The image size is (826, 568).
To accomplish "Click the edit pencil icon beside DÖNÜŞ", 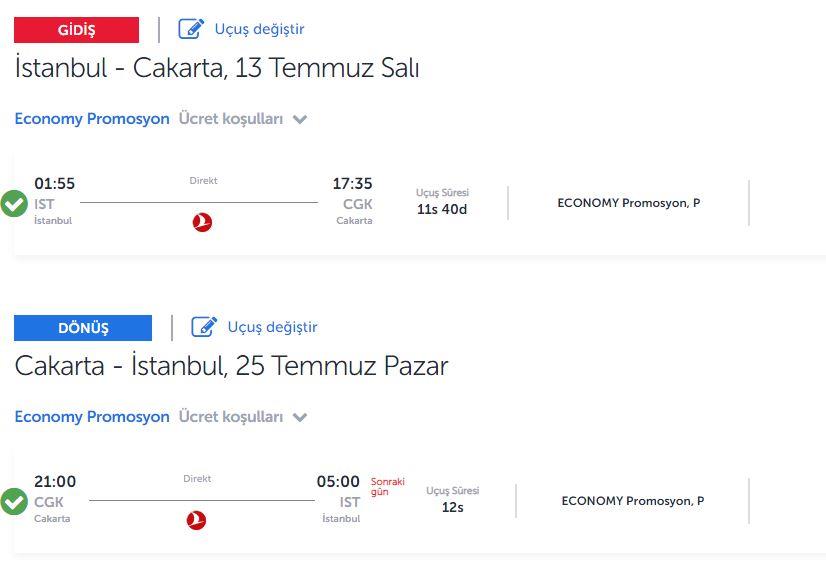I will (204, 327).
